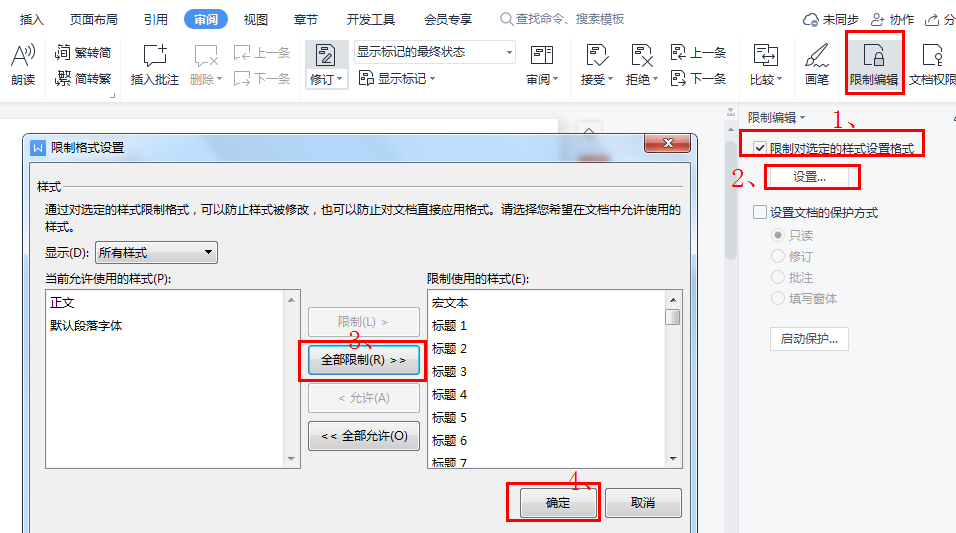Select the 批注 radio button
The width and height of the screenshot is (956, 533).
tap(778, 277)
